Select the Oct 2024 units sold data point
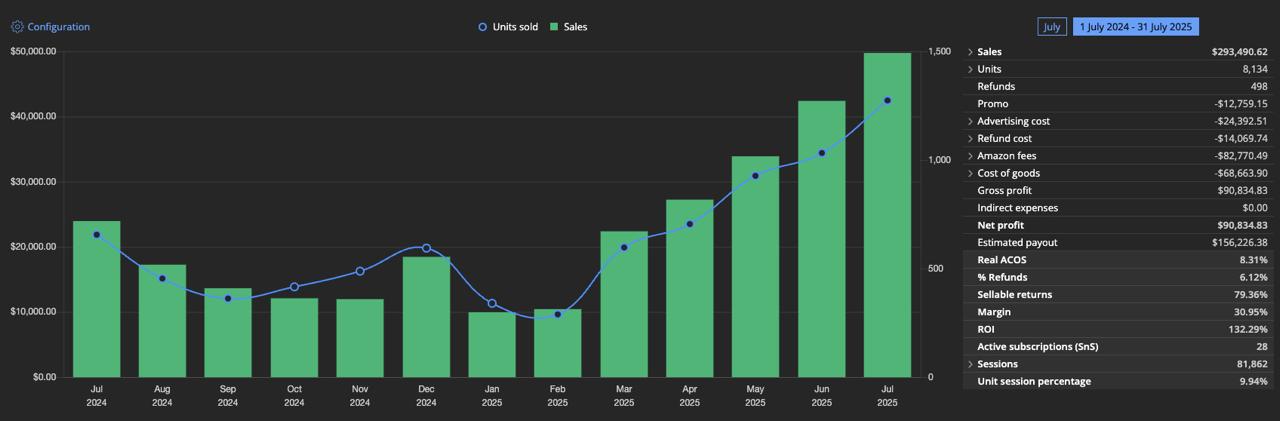 coord(294,287)
